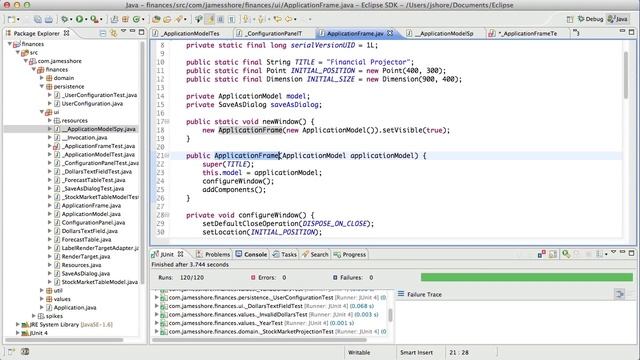Collapse All in Package Explorer
Viewport: 640px width, 360px height.
pos(103,33)
